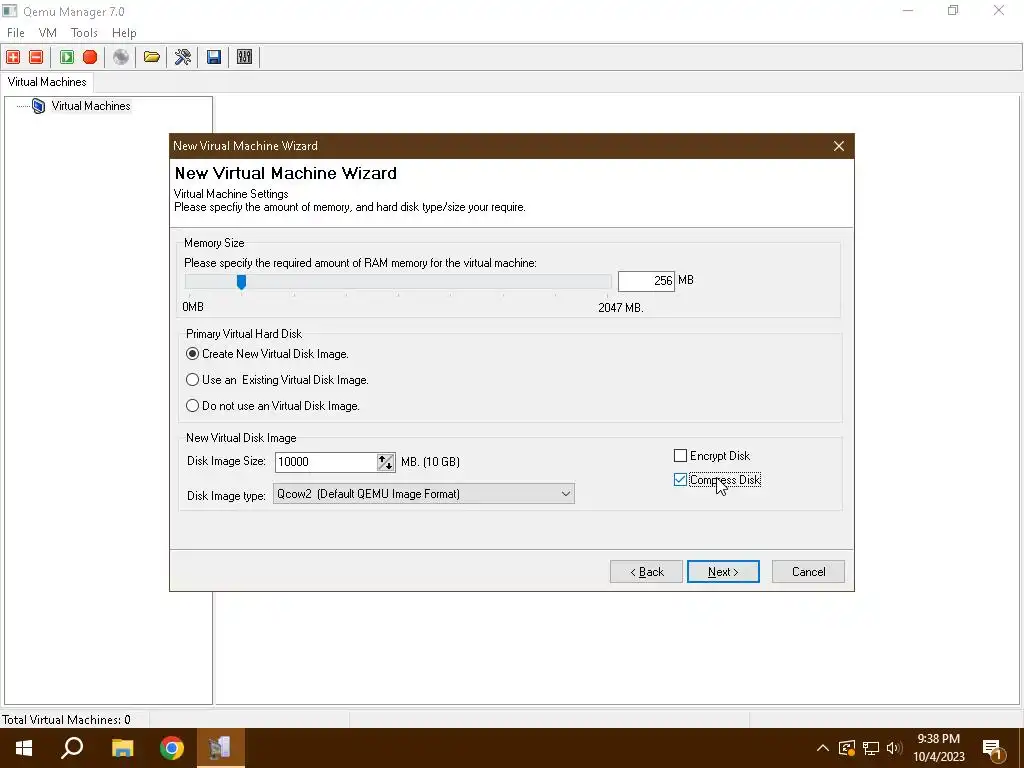Click the memory slider track near 2047 MB
The width and height of the screenshot is (1024, 768).
pyautogui.click(x=604, y=282)
